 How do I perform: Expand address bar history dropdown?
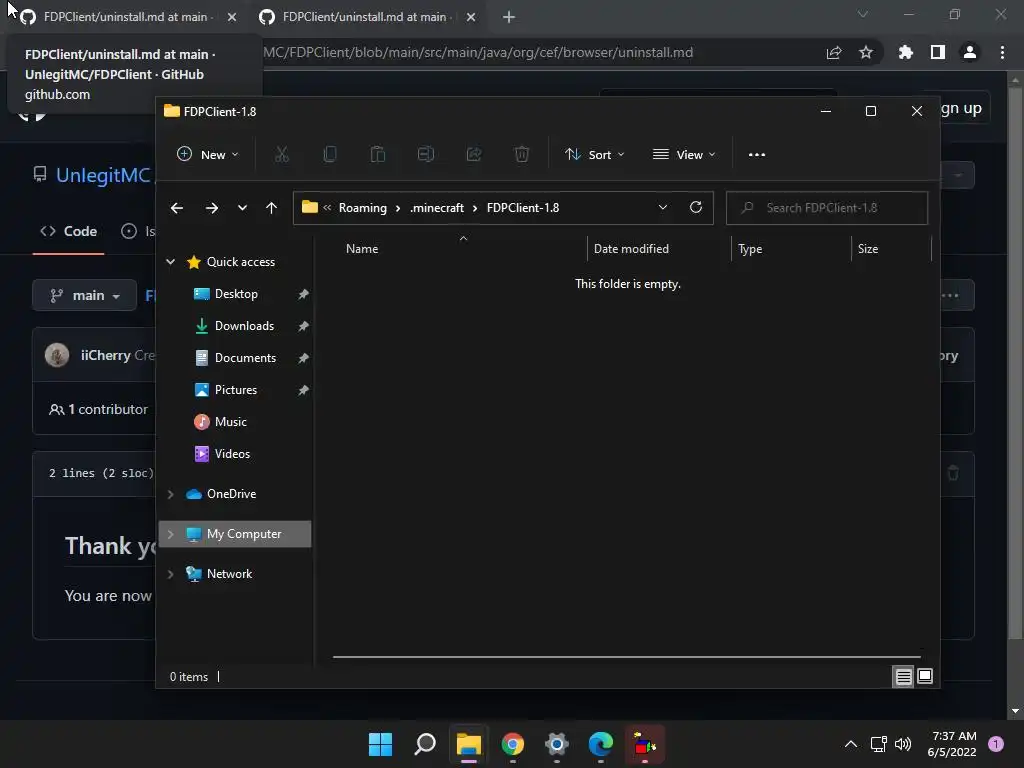point(663,208)
